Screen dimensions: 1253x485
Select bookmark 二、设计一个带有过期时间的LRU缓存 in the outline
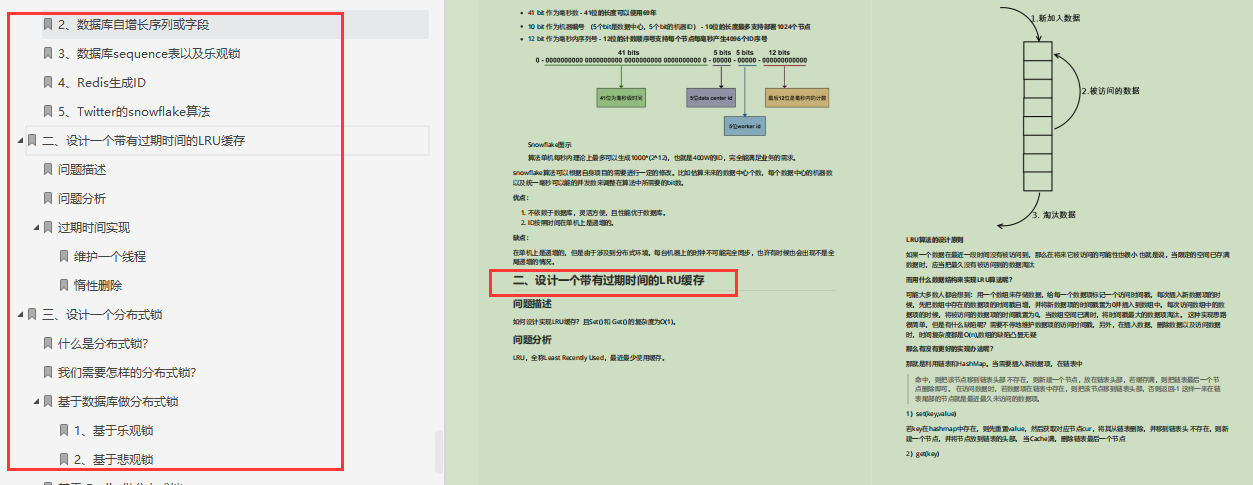tap(144, 140)
